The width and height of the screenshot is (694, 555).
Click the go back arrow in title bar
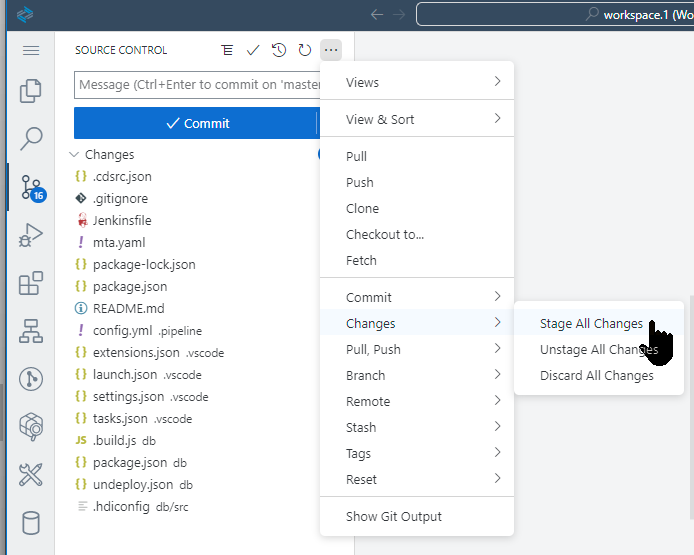[377, 15]
